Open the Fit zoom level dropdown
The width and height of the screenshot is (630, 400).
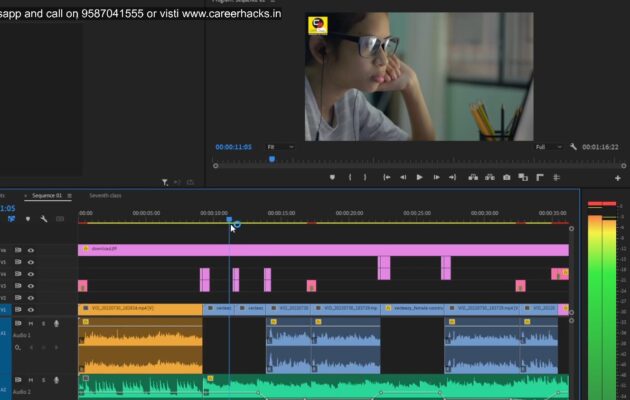coord(280,147)
